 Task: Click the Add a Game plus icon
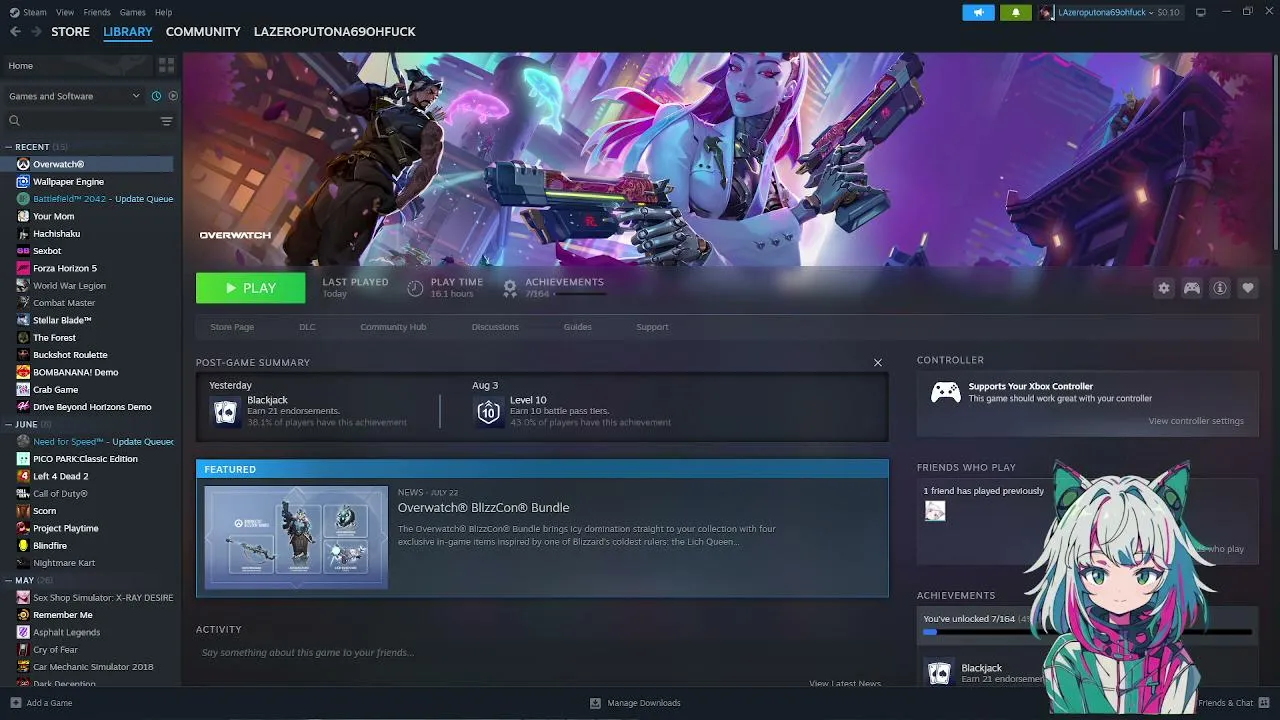coord(15,703)
